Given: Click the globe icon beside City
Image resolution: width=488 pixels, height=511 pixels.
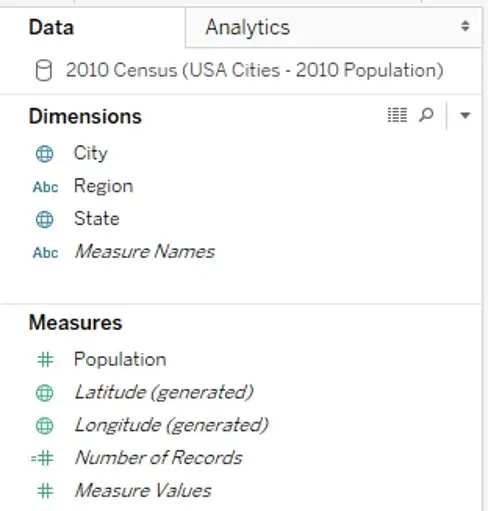Looking at the screenshot, I should 44,154.
